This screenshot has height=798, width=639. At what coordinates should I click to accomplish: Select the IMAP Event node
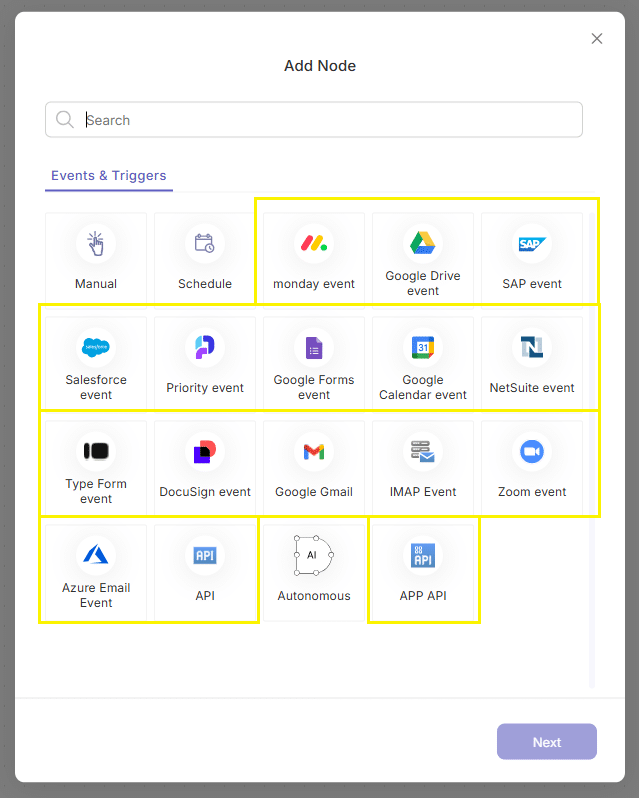point(423,468)
